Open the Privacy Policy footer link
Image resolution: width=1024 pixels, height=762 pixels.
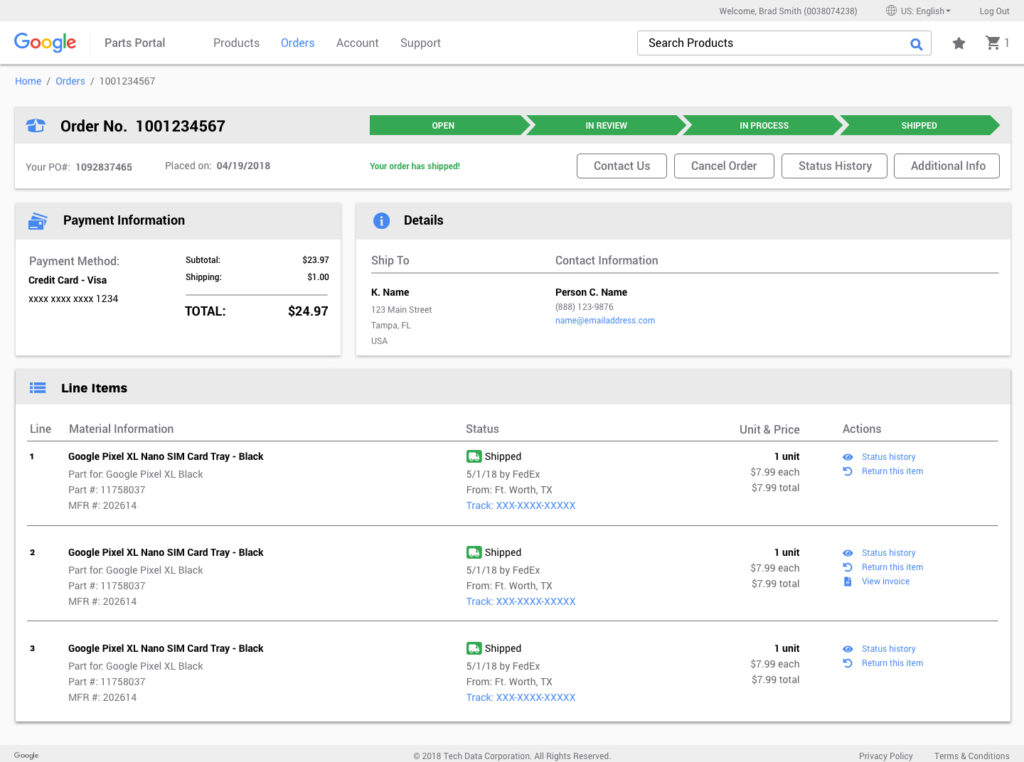tap(886, 756)
